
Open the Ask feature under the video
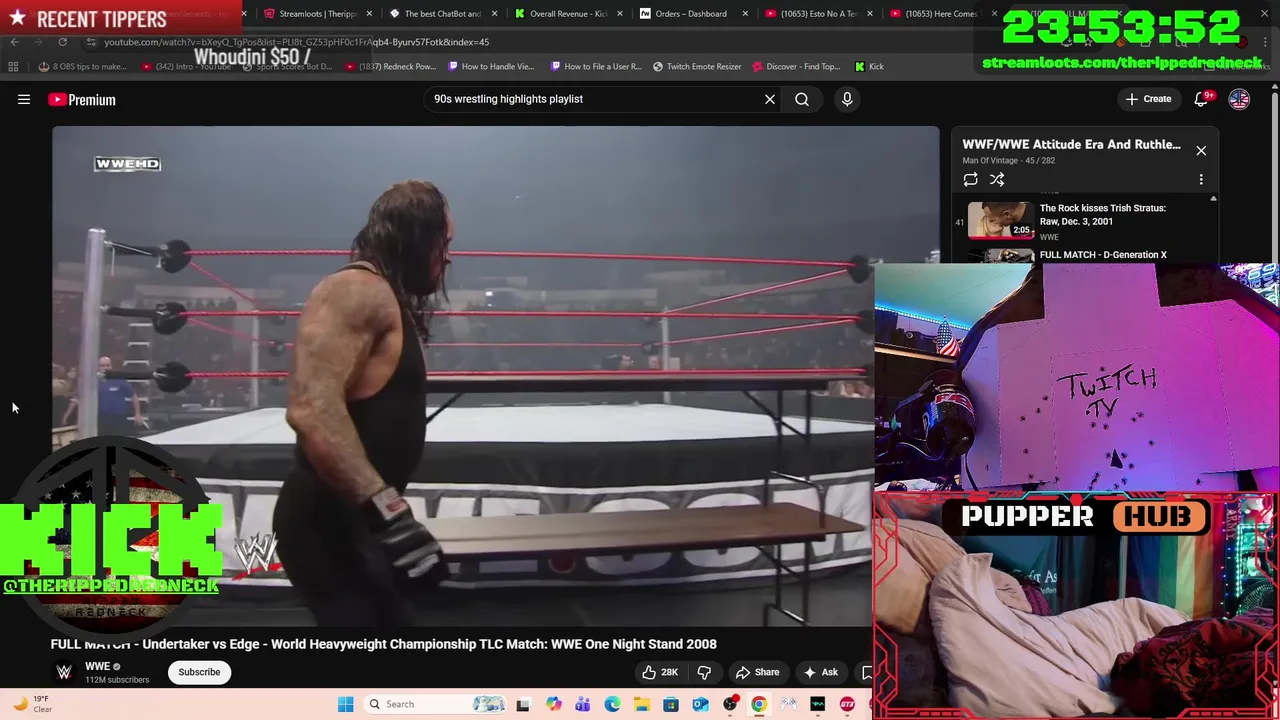(820, 672)
